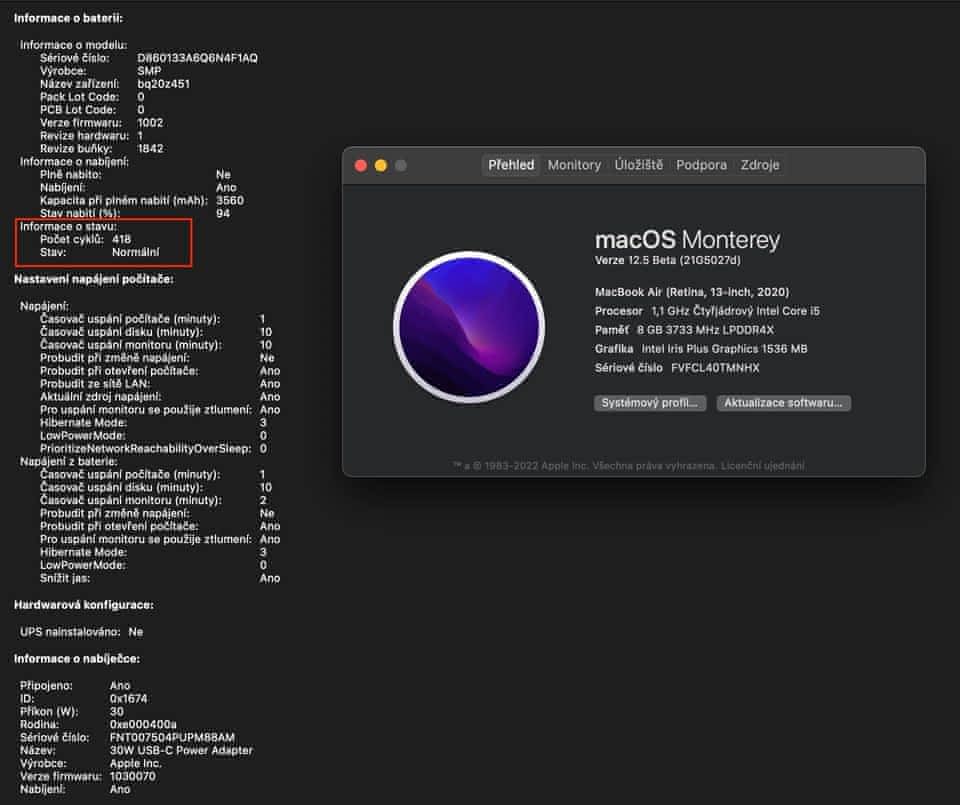This screenshot has height=805, width=960.
Task: Click the Procesor 1,1 GHz line
Action: point(707,311)
